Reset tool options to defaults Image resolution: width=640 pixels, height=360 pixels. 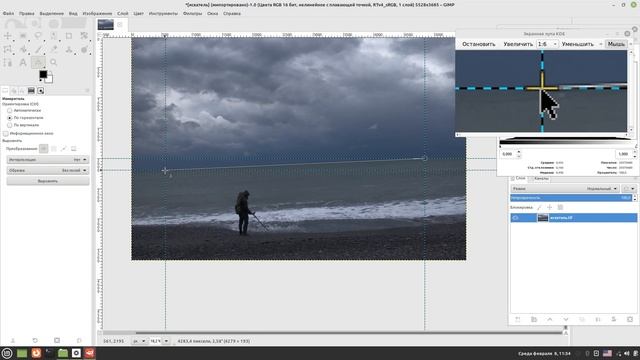tap(79, 340)
